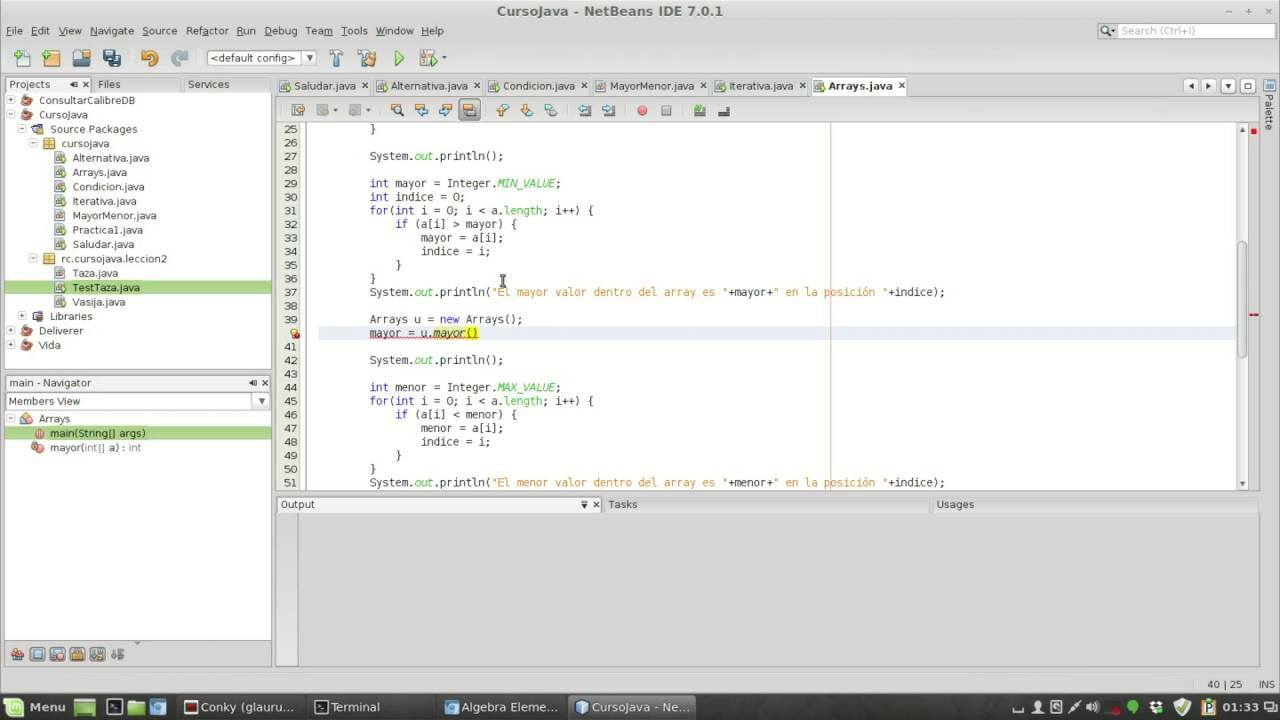Switch to MayorMenor.java tab
This screenshot has height=720, width=1280.
point(651,86)
